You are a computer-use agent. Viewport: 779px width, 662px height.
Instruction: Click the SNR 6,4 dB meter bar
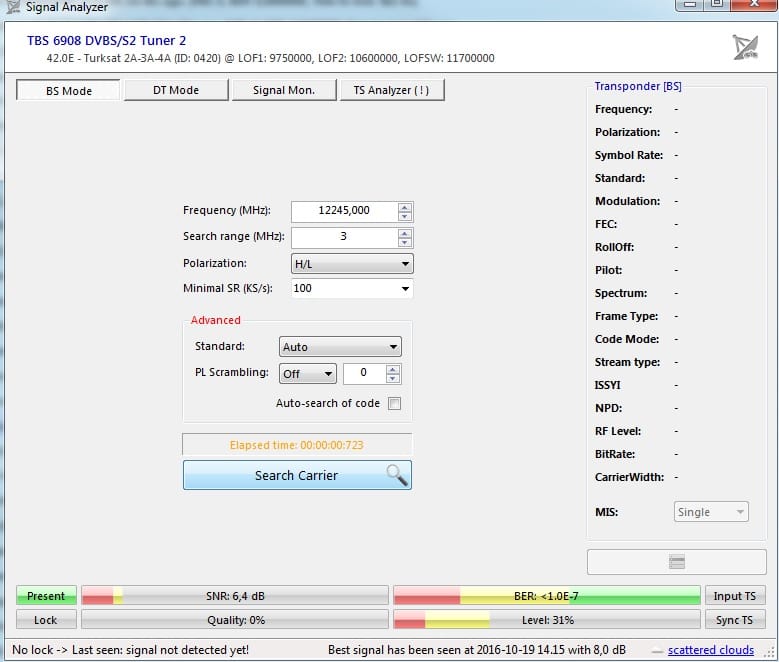point(235,596)
